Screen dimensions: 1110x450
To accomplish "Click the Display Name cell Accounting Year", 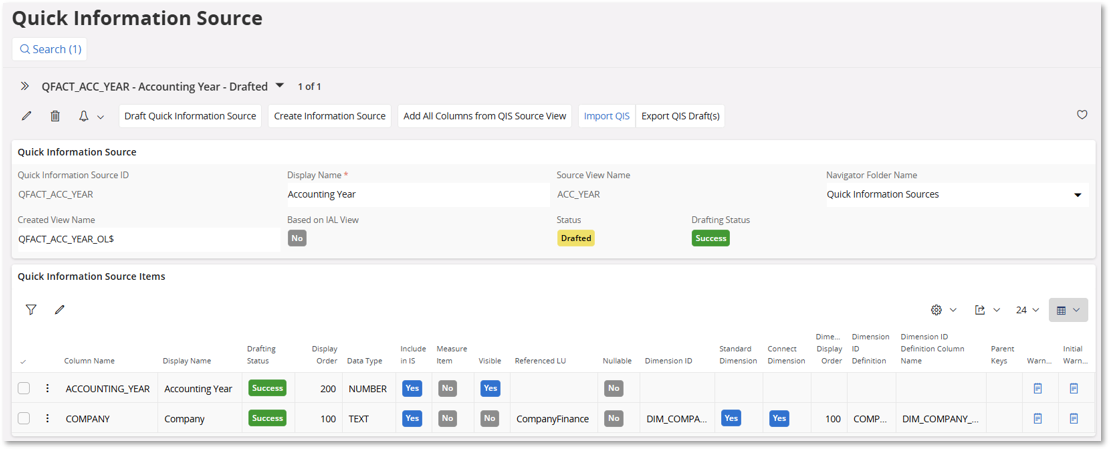I will click(x=198, y=389).
